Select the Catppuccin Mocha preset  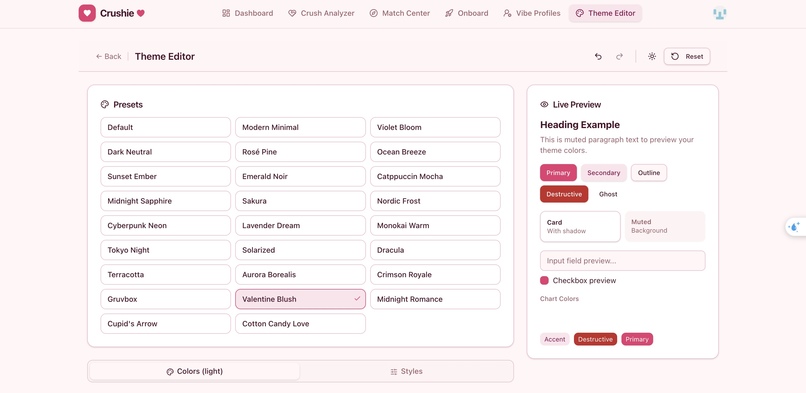[435, 176]
